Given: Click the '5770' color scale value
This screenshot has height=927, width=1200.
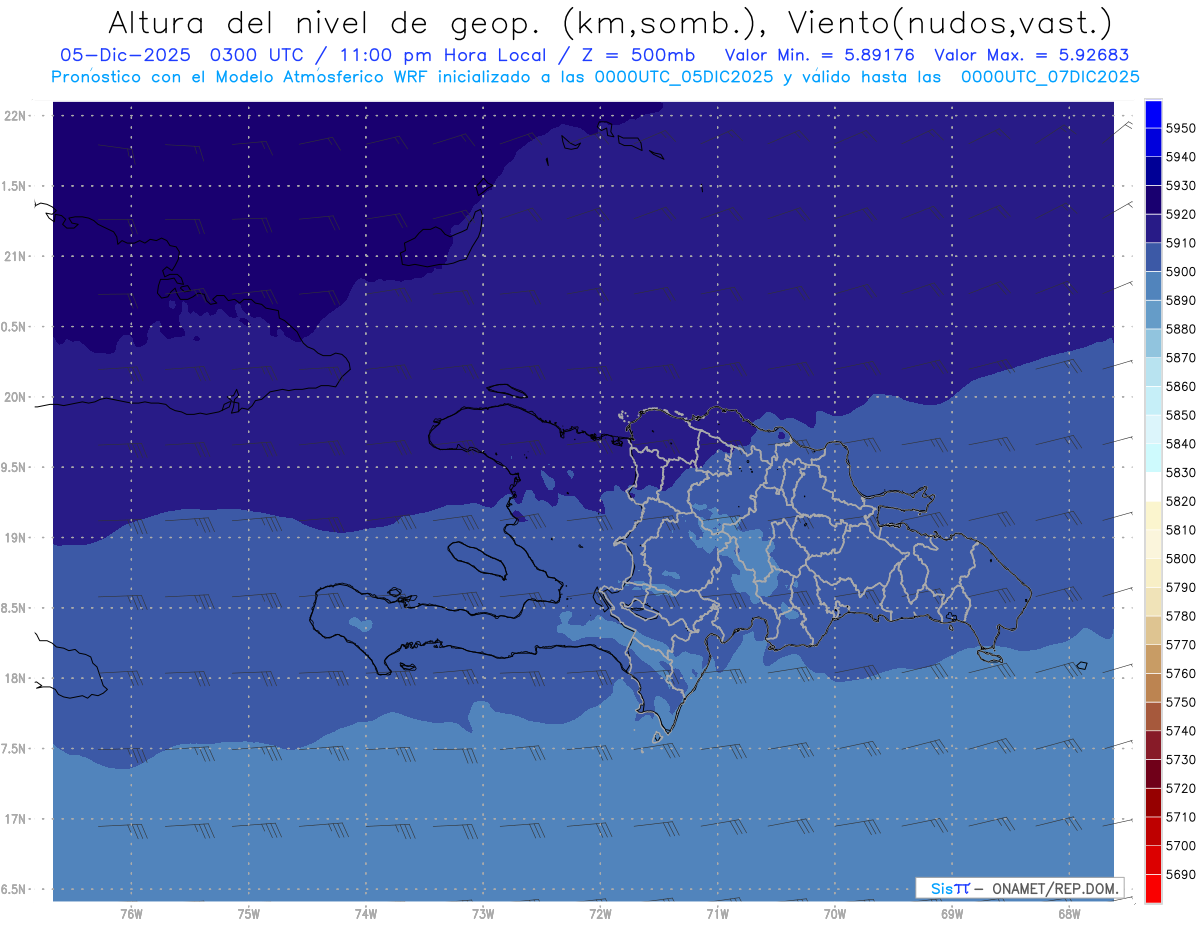Looking at the screenshot, I should pos(1180,644).
